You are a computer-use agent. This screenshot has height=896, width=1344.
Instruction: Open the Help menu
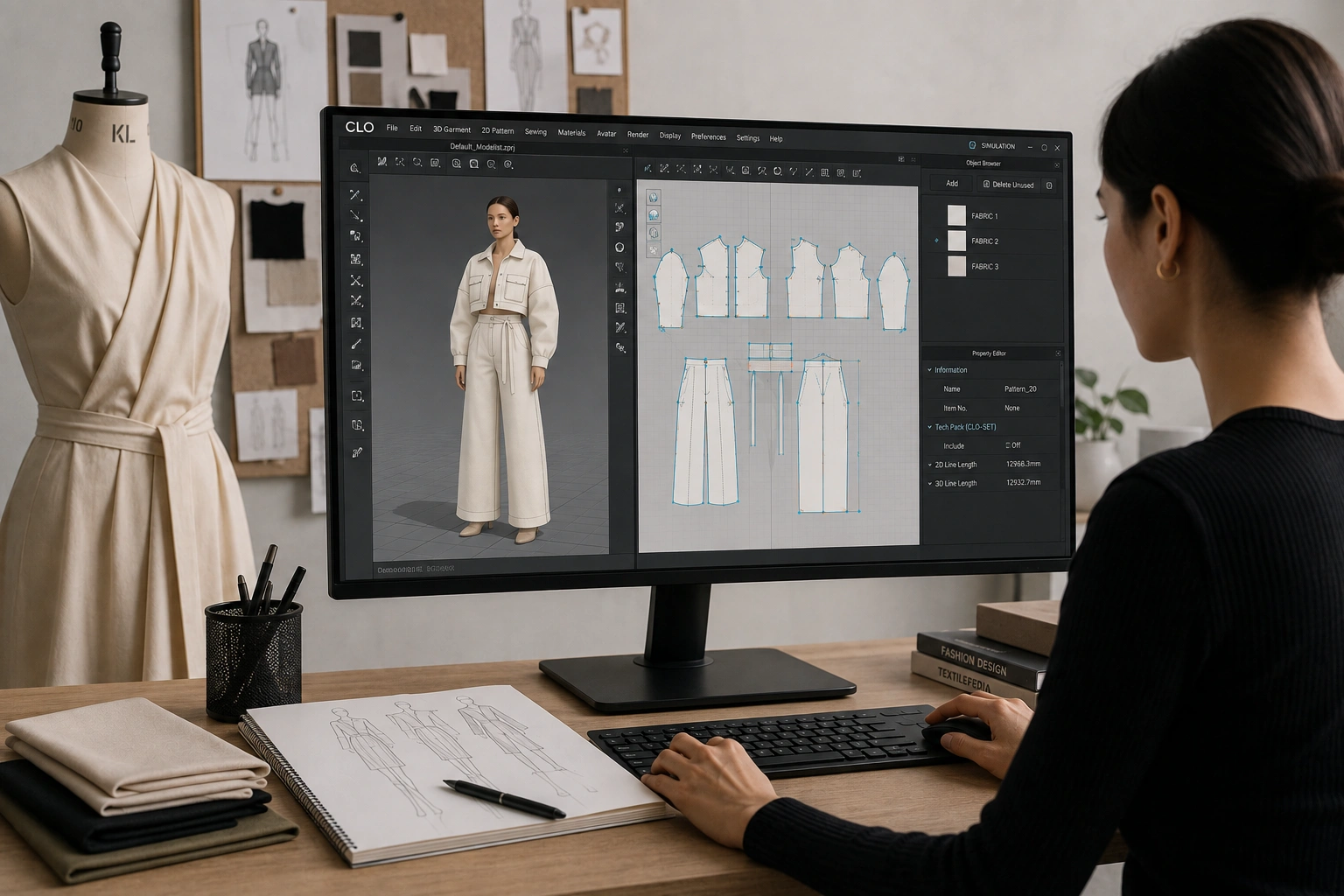pyautogui.click(x=776, y=138)
